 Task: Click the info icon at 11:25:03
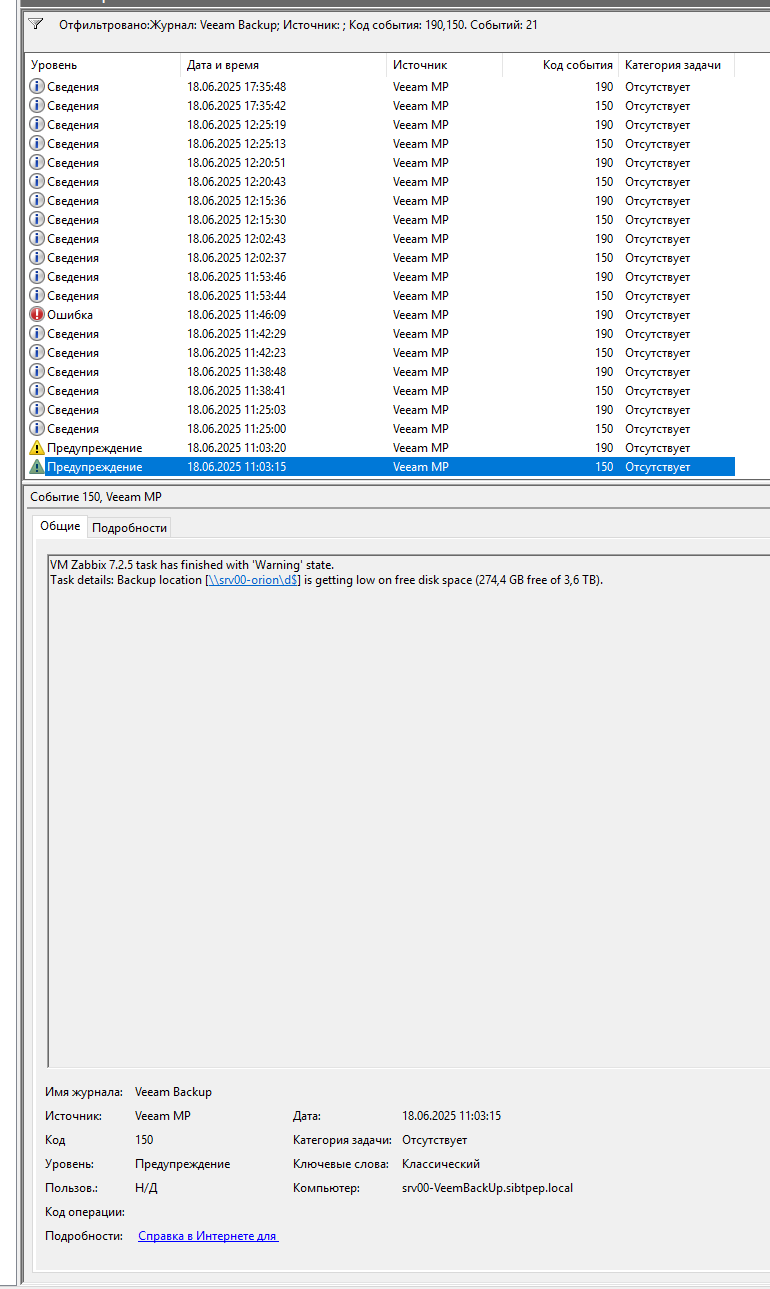click(37, 410)
